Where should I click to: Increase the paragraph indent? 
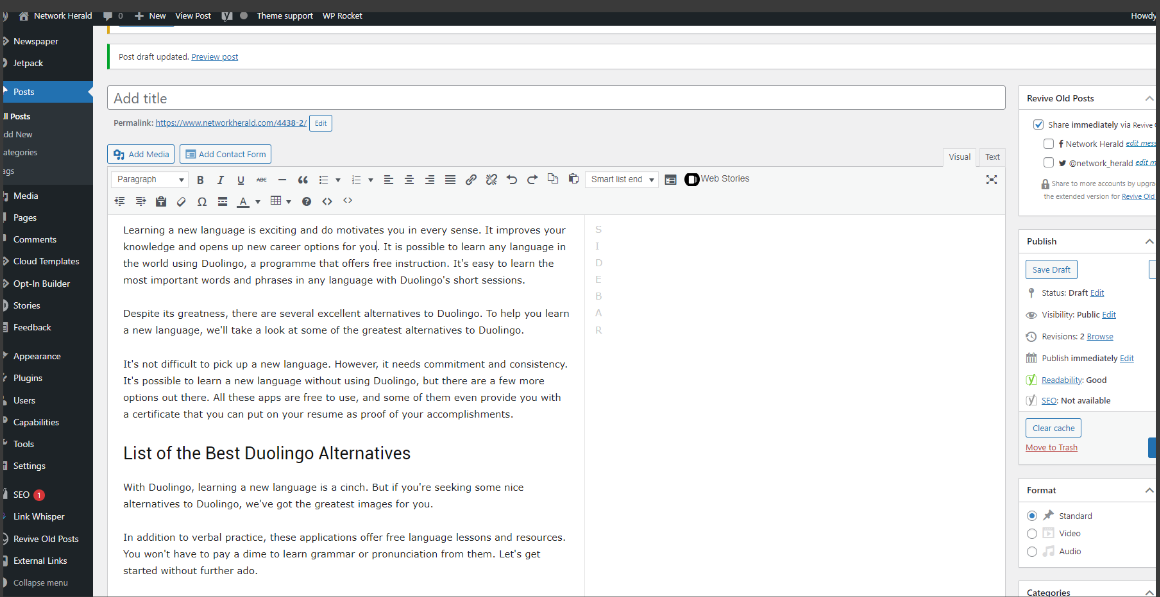pos(141,201)
